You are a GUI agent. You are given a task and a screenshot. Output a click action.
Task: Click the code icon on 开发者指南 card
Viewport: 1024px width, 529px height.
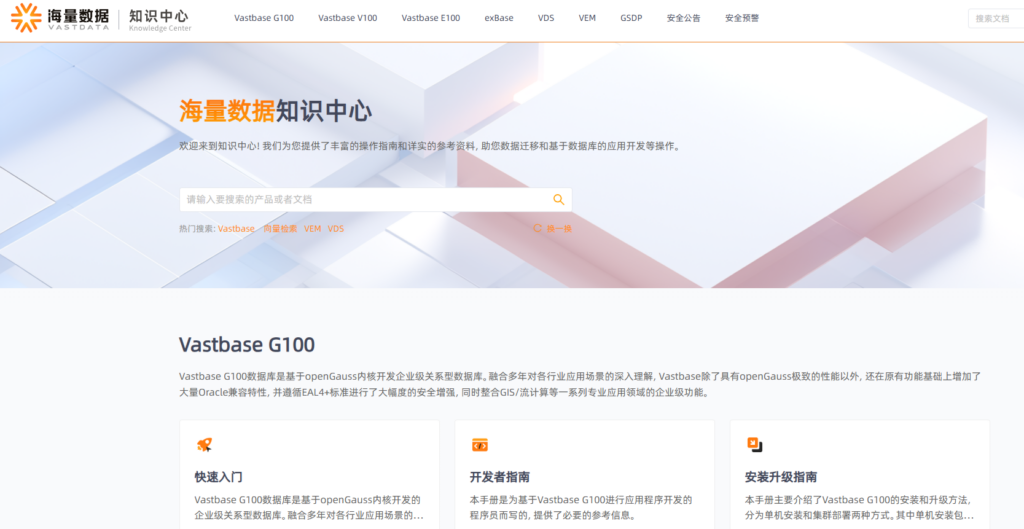pyautogui.click(x=480, y=445)
